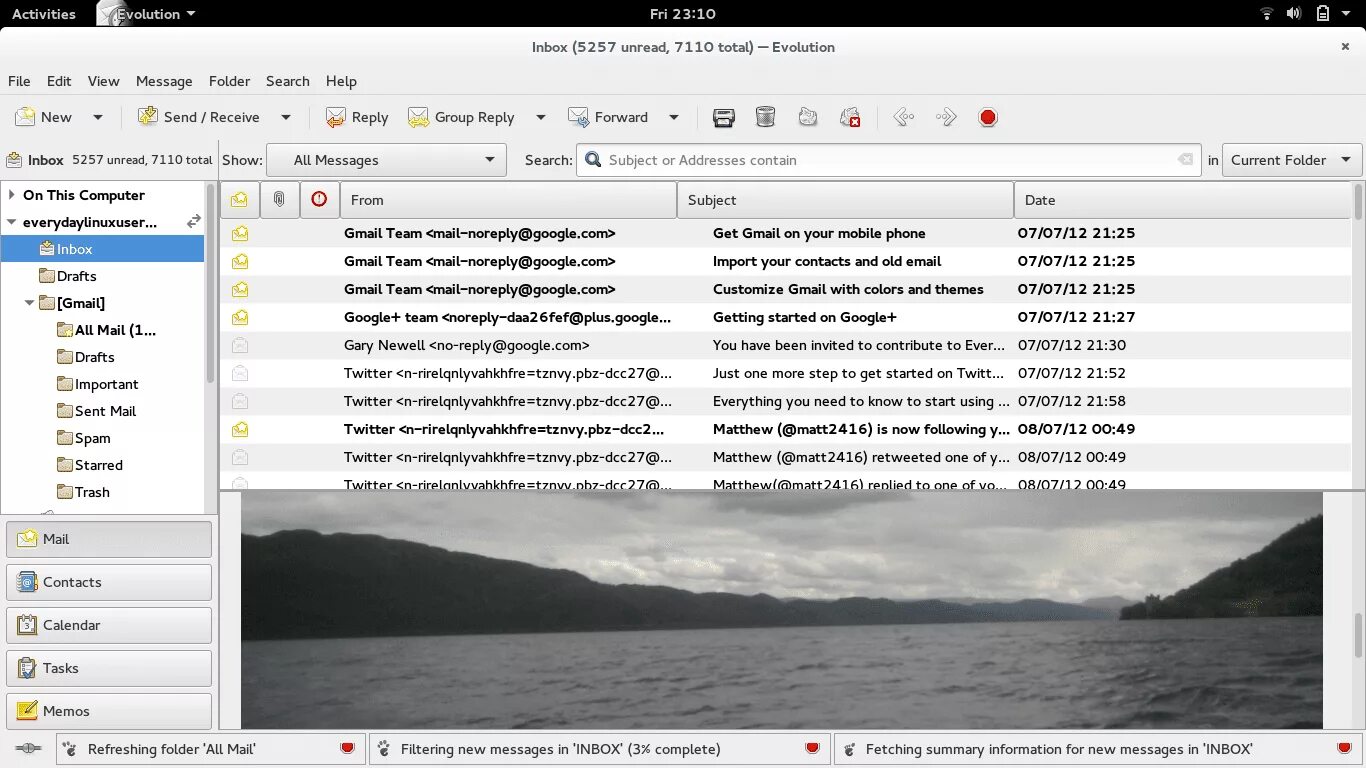Image resolution: width=1366 pixels, height=768 pixels.
Task: Click the Send / Receive button
Action: pyautogui.click(x=199, y=117)
